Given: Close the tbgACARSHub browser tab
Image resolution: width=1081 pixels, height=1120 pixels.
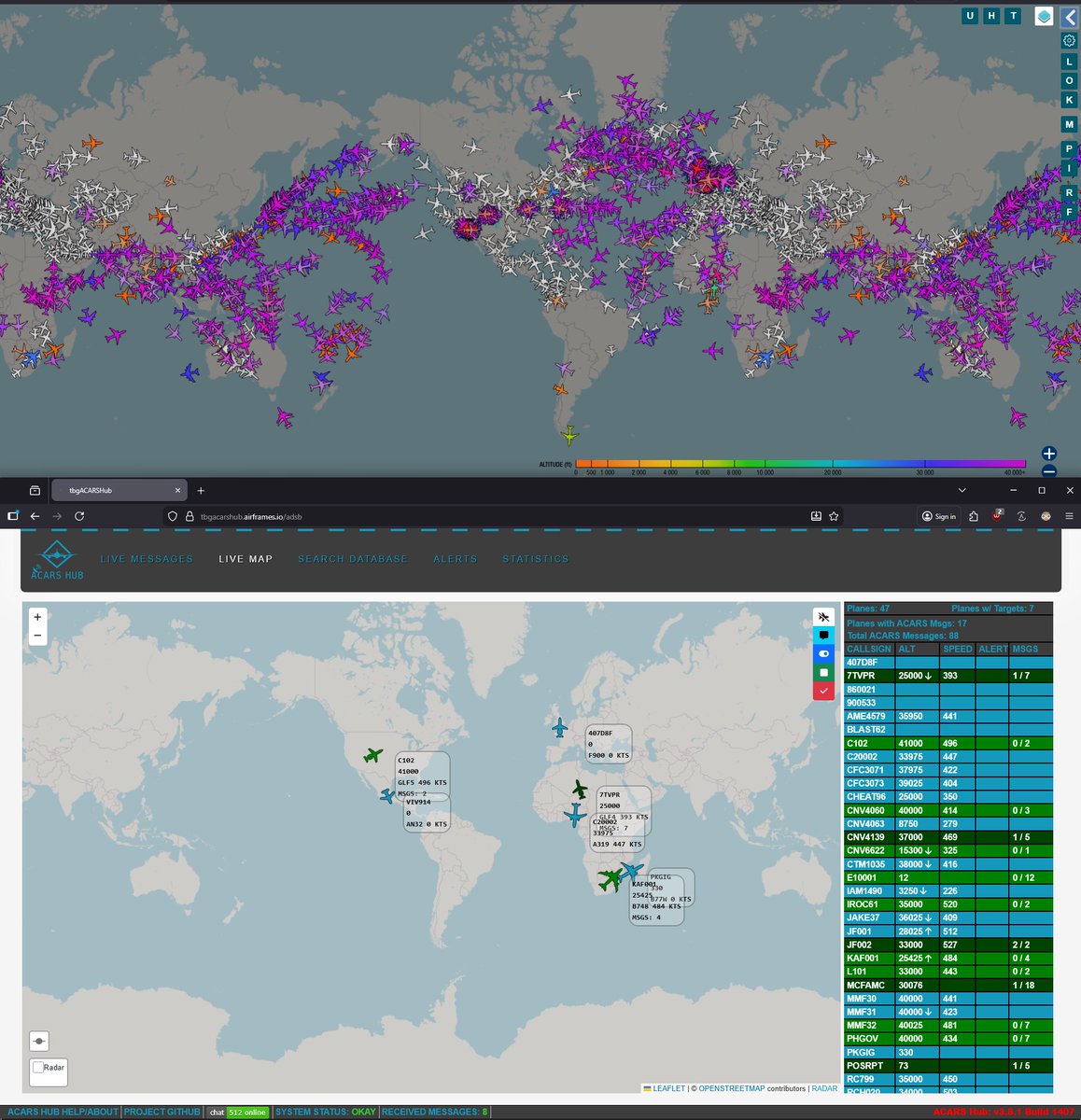Looking at the screenshot, I should (177, 490).
